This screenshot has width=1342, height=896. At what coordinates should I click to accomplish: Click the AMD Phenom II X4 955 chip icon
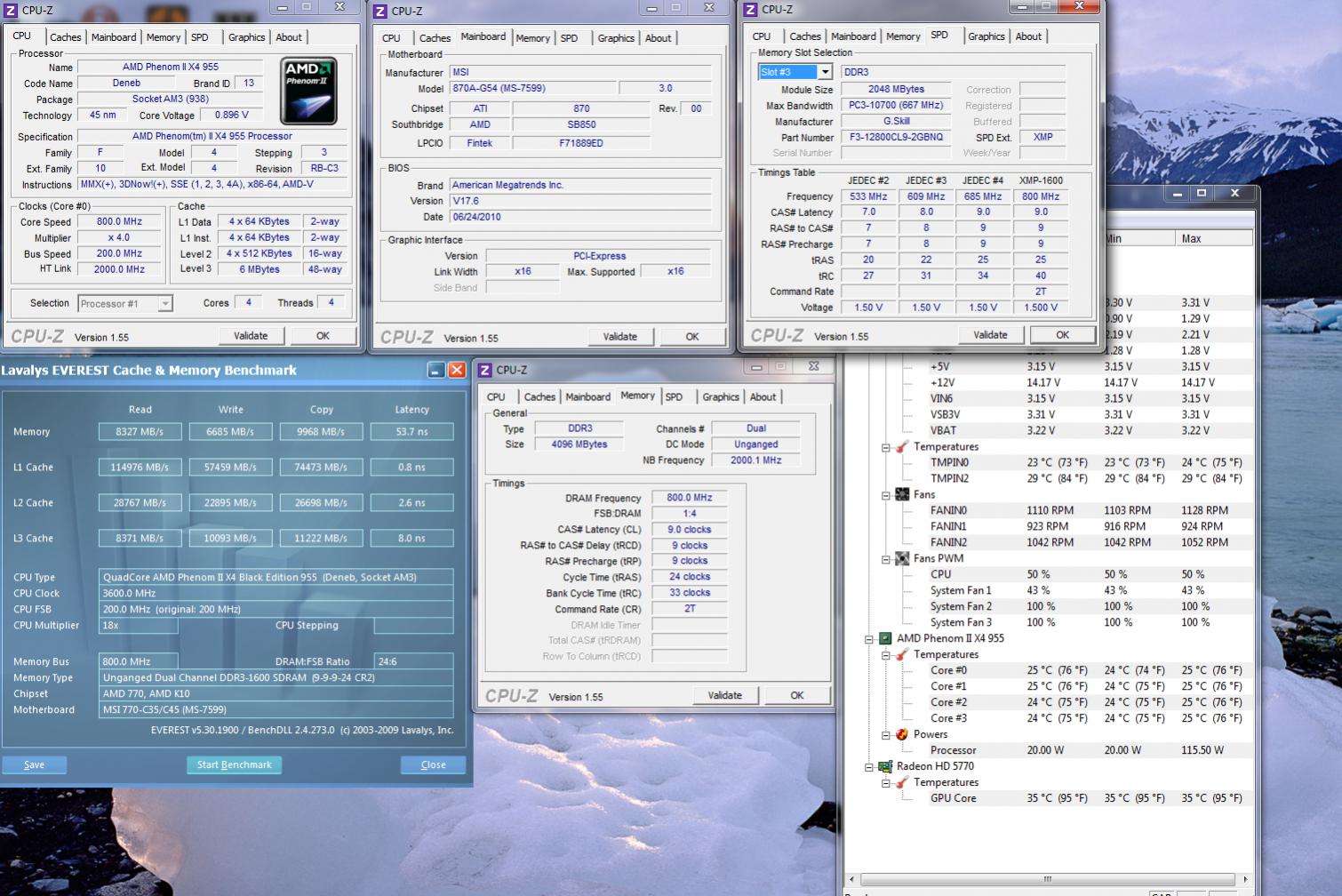pos(885,638)
